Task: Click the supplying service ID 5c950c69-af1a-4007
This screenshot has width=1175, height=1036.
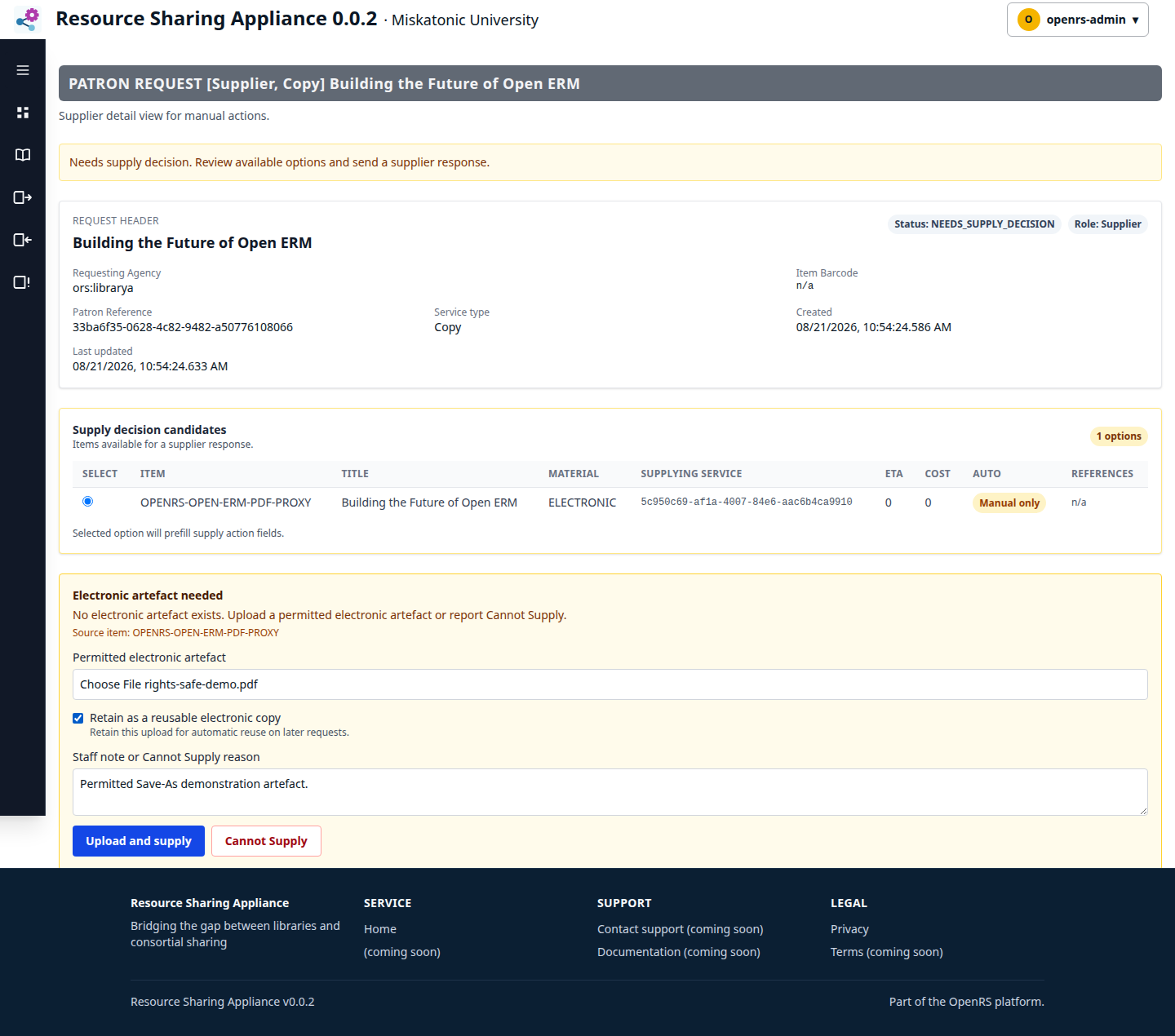Action: click(746, 503)
